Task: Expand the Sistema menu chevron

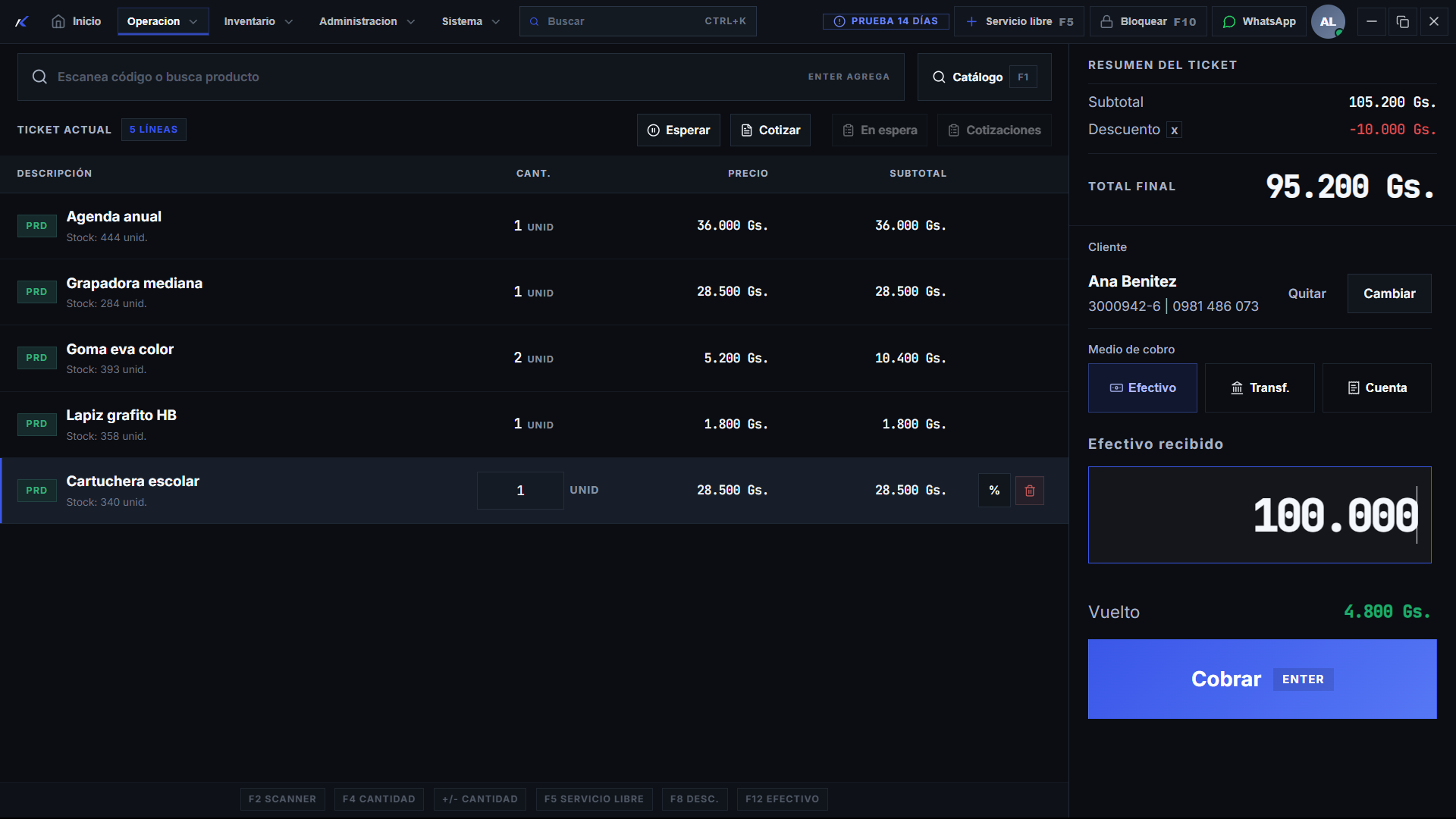Action: pos(496,22)
